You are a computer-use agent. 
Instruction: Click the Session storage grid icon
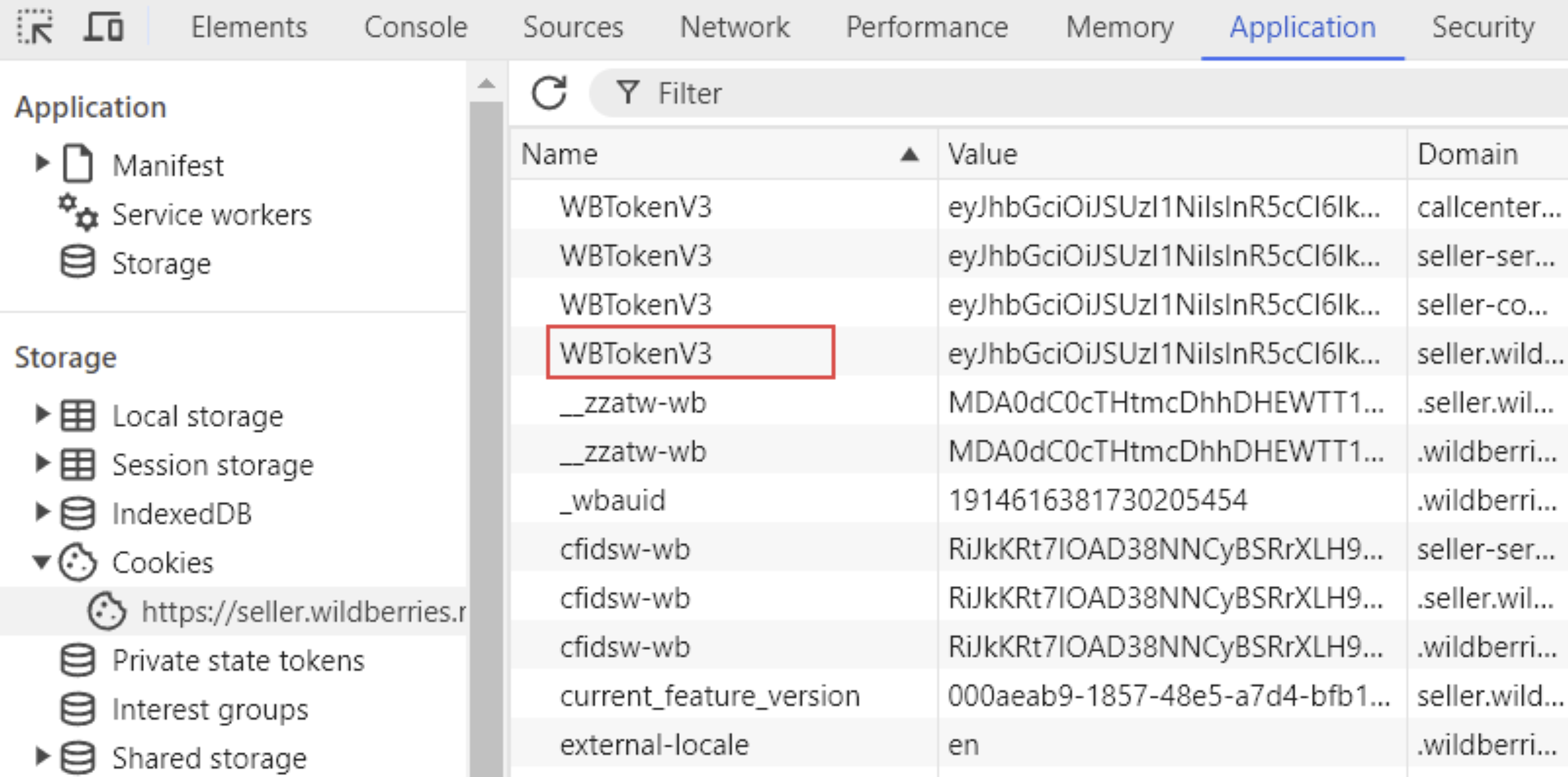tap(78, 464)
